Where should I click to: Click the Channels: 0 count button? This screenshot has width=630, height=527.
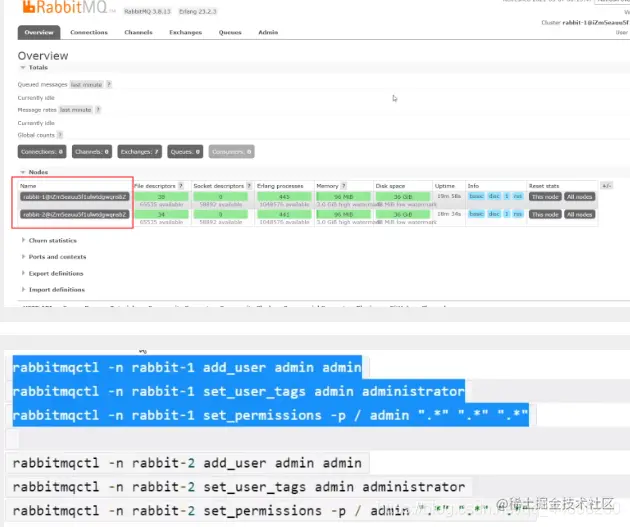[92, 152]
